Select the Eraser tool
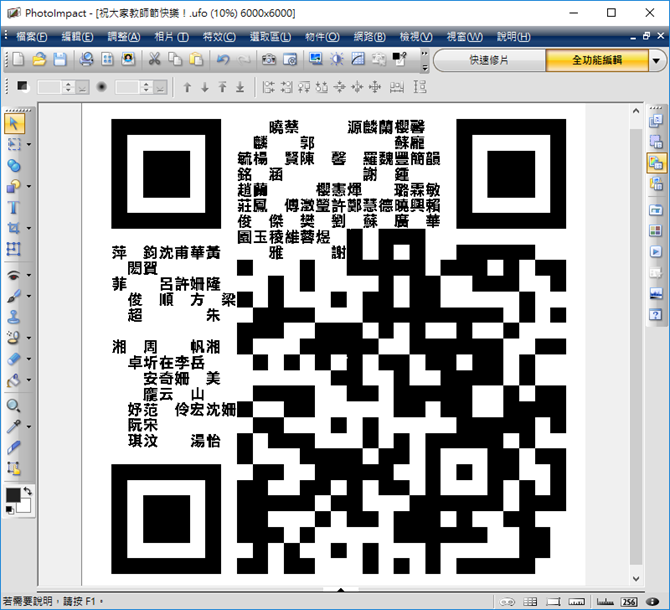Image resolution: width=670 pixels, height=610 pixels. (14, 359)
